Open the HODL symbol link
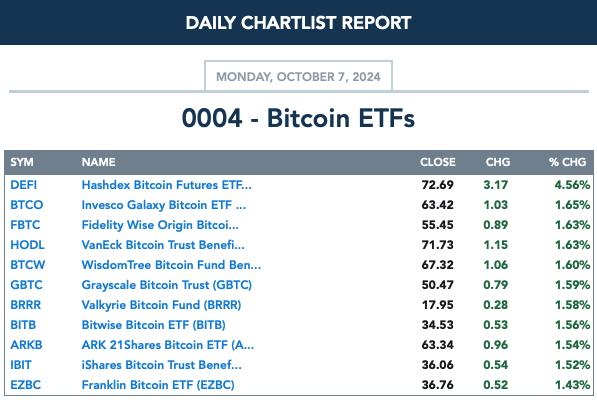The width and height of the screenshot is (597, 400). [27, 245]
